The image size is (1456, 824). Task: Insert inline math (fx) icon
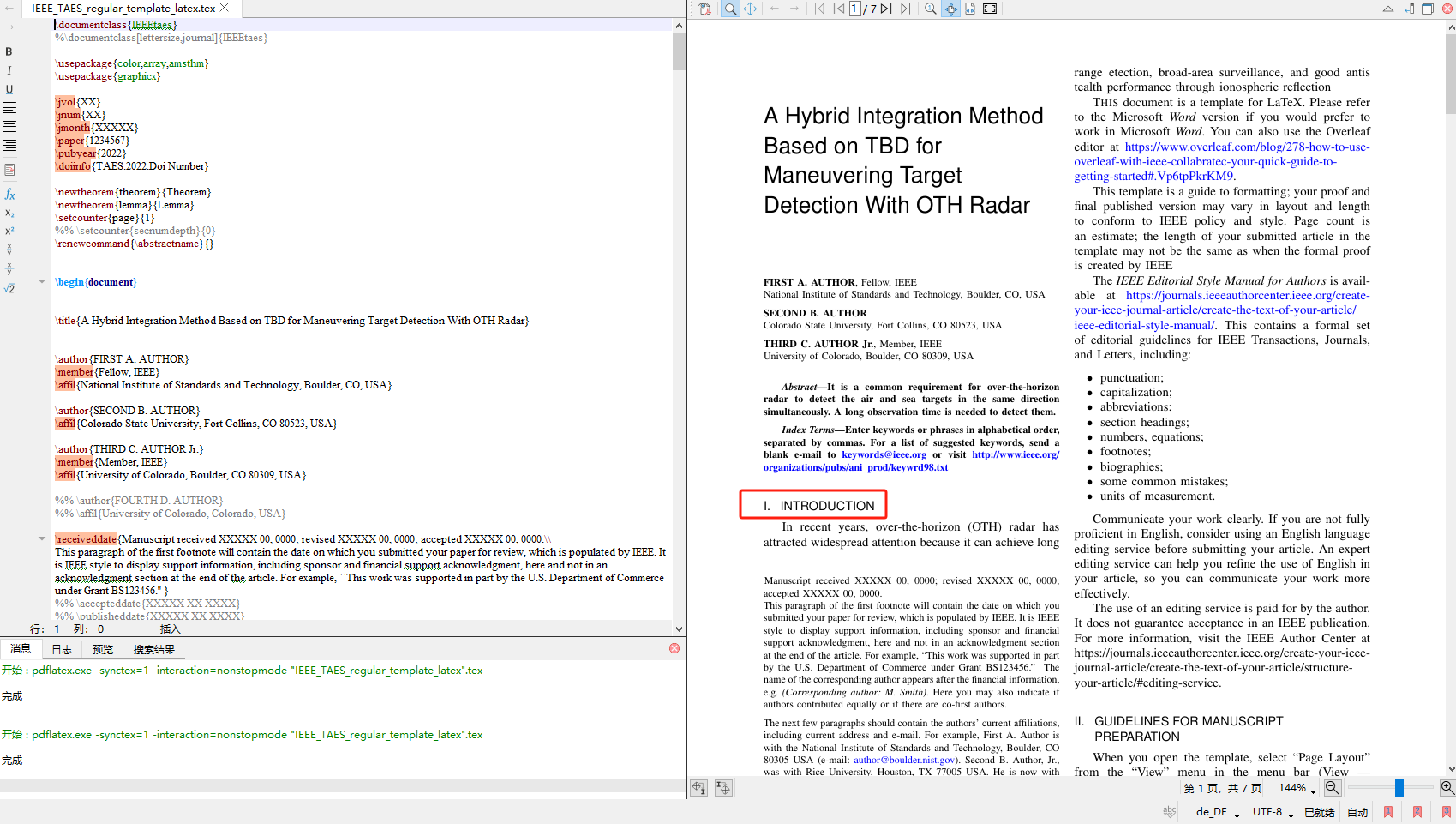pos(9,195)
